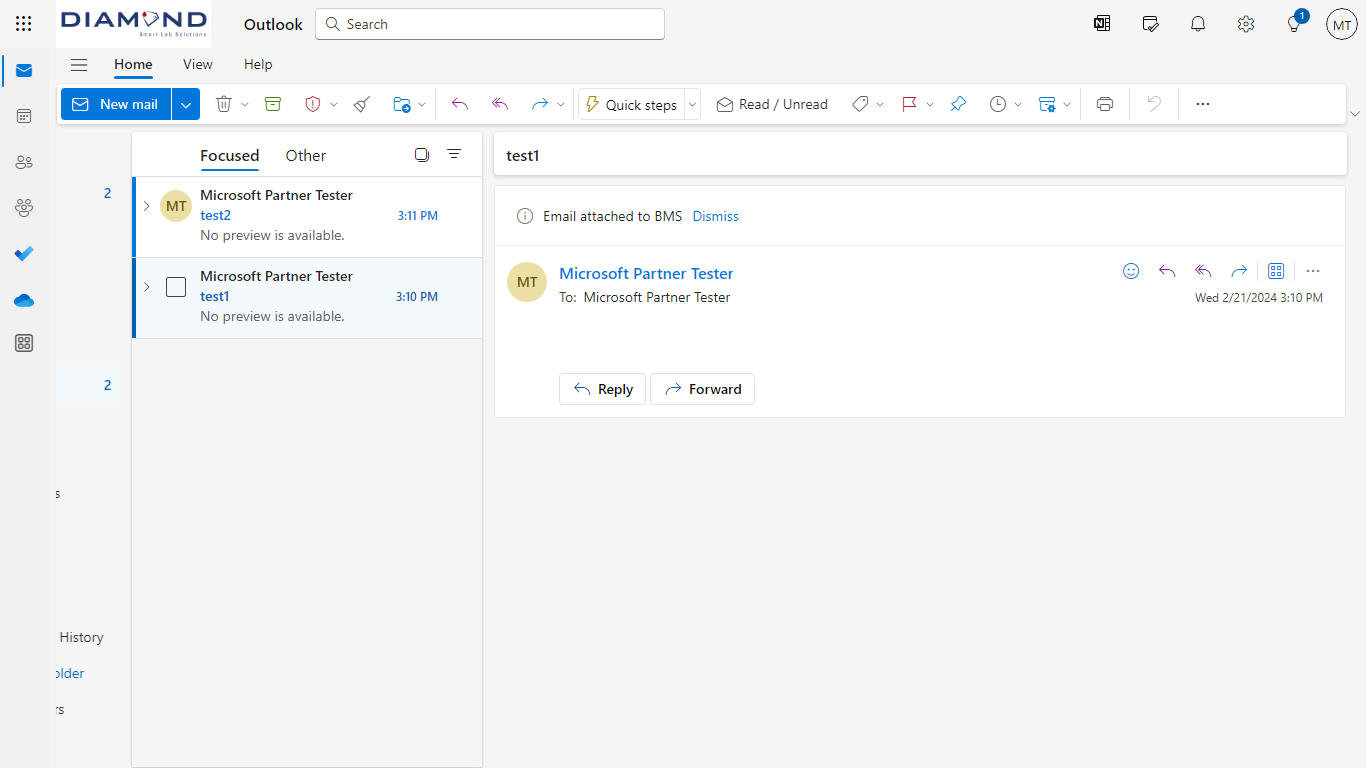
Task: Print the message via printer icon
Action: point(1105,104)
